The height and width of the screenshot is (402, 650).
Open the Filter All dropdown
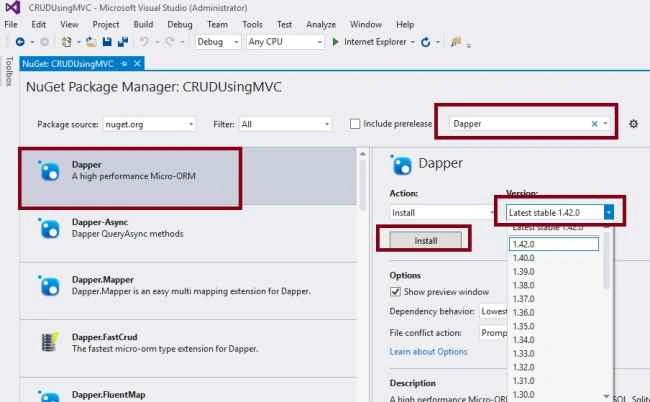pos(285,124)
